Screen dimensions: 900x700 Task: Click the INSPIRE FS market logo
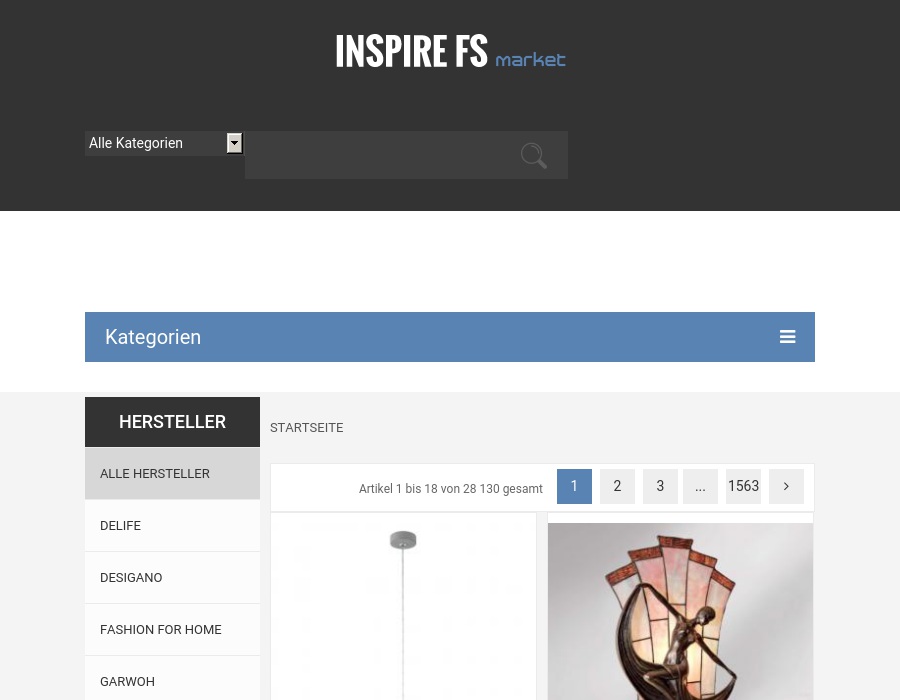click(451, 51)
